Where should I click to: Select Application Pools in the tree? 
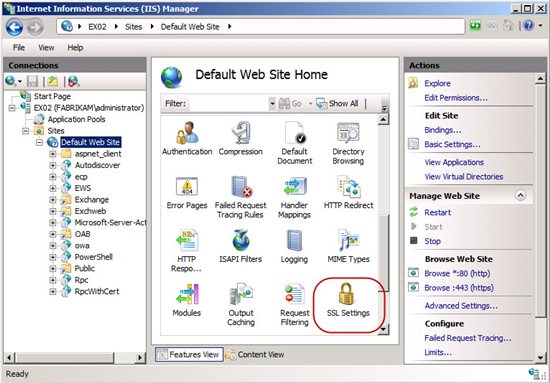tap(76, 119)
